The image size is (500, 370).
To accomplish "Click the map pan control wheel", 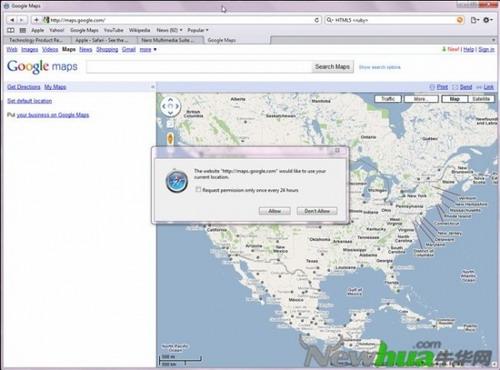I will pos(170,106).
